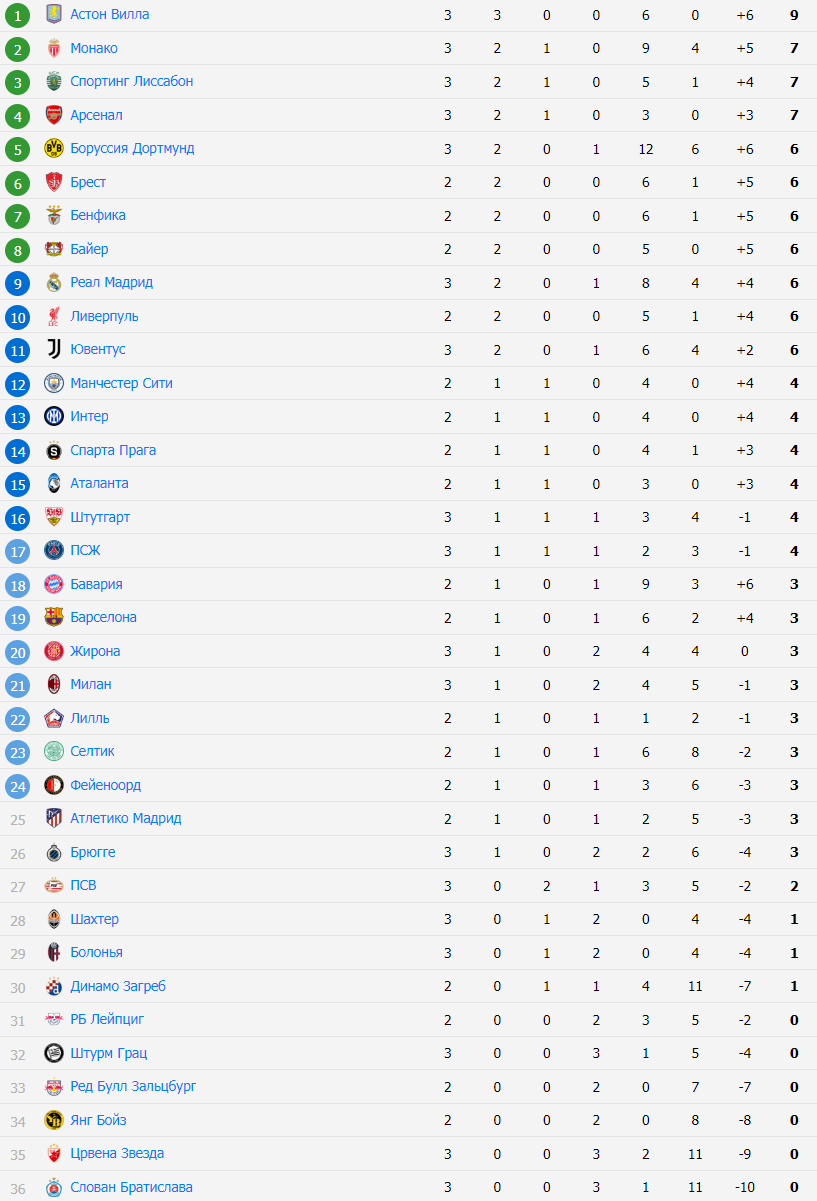Click the Barcelona crest icon
Screen dimensions: 817x1201
54,618
